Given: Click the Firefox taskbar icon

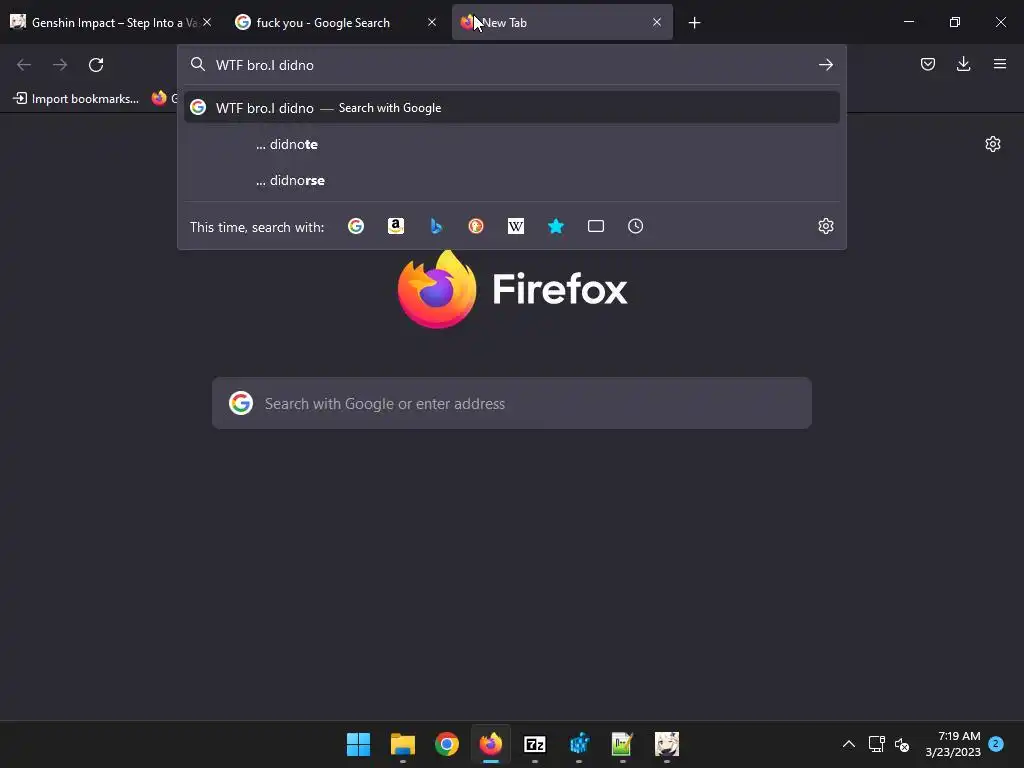Looking at the screenshot, I should click(490, 744).
